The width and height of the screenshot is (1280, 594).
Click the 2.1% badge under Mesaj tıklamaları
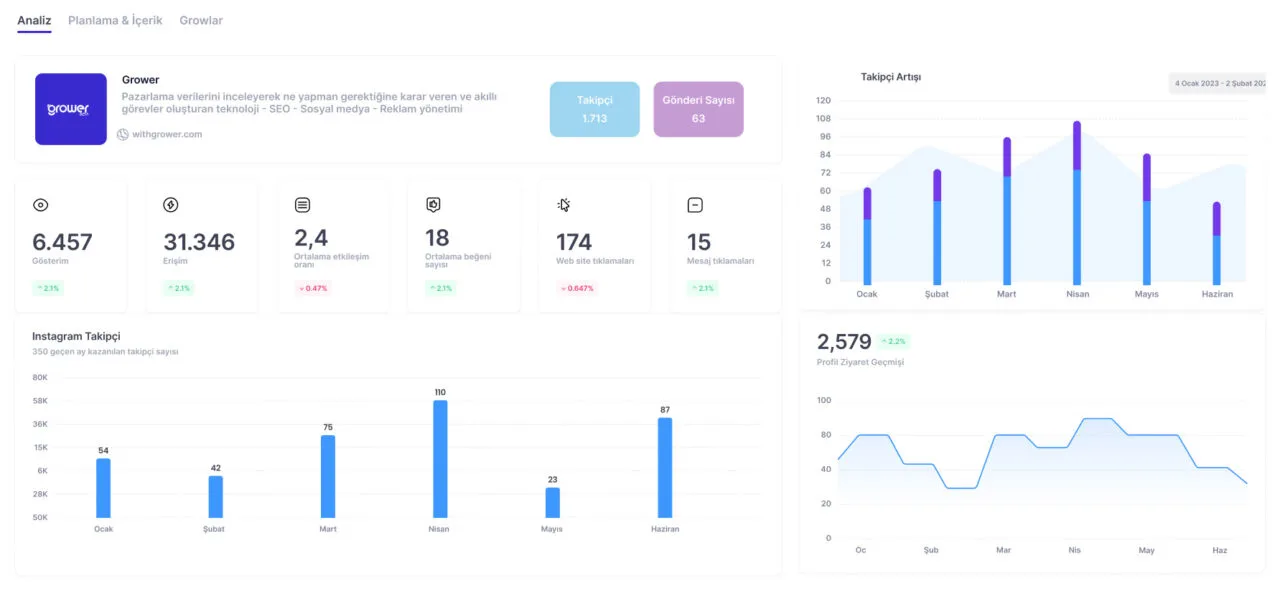coord(703,288)
